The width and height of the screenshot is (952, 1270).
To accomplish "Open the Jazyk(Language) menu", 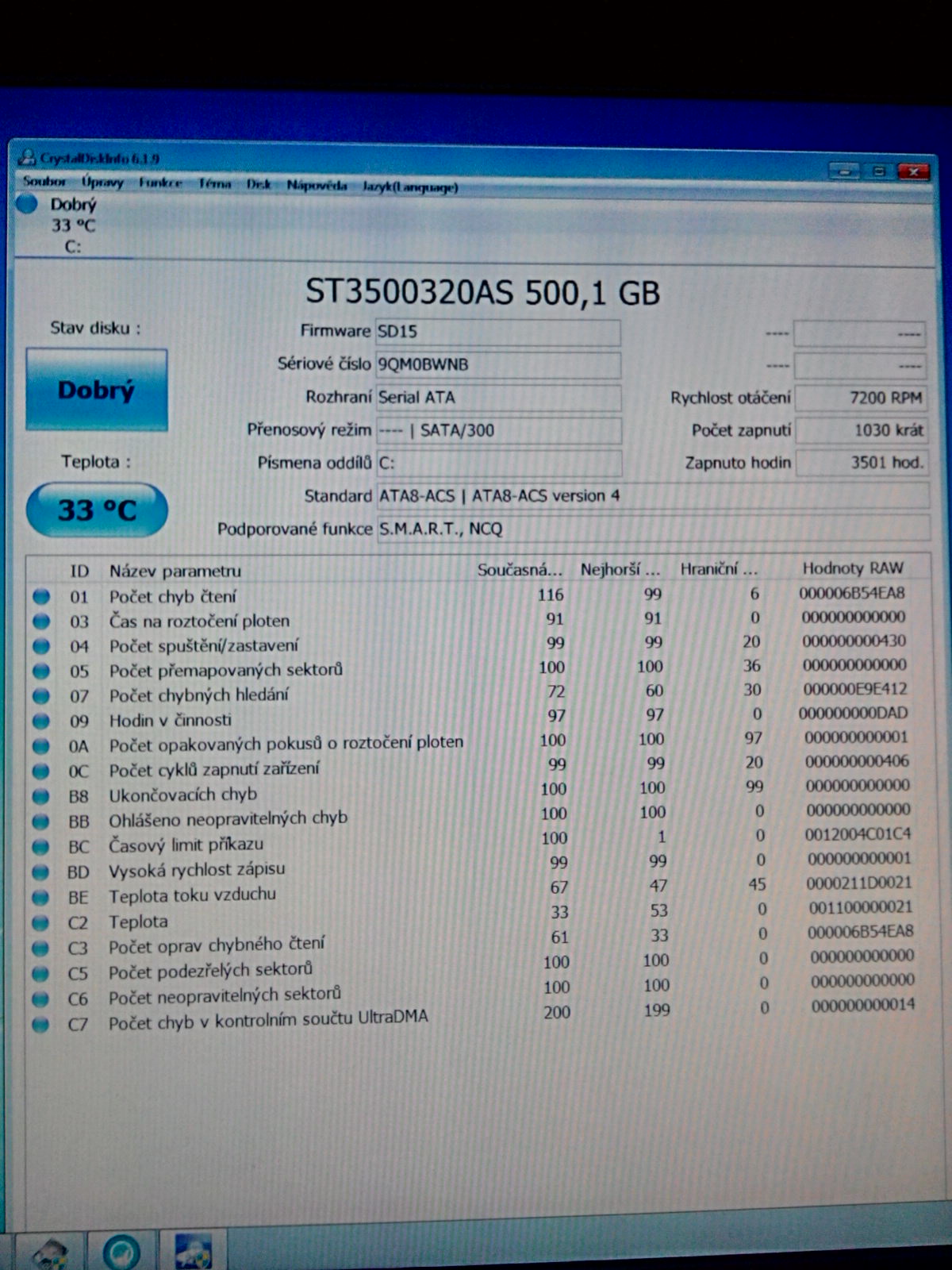I will point(410,187).
